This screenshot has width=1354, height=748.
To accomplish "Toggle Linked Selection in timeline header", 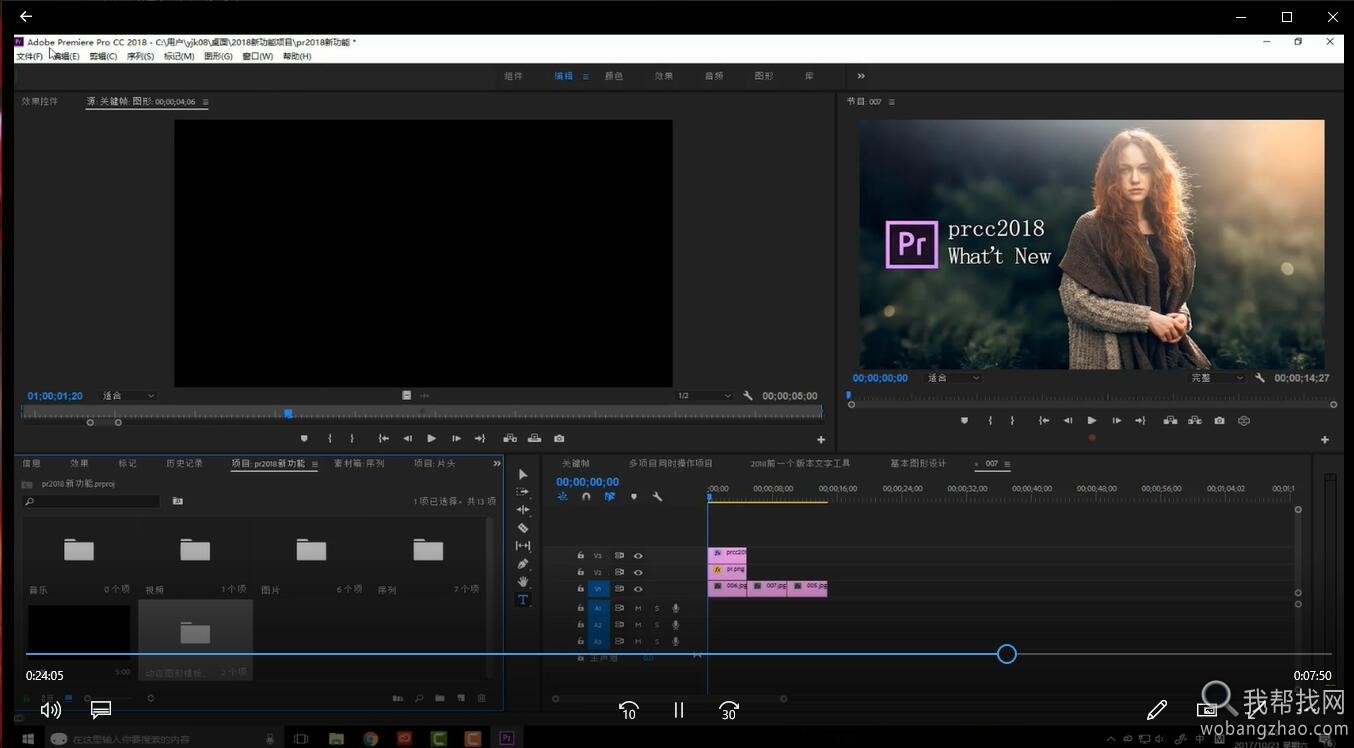I will point(609,496).
